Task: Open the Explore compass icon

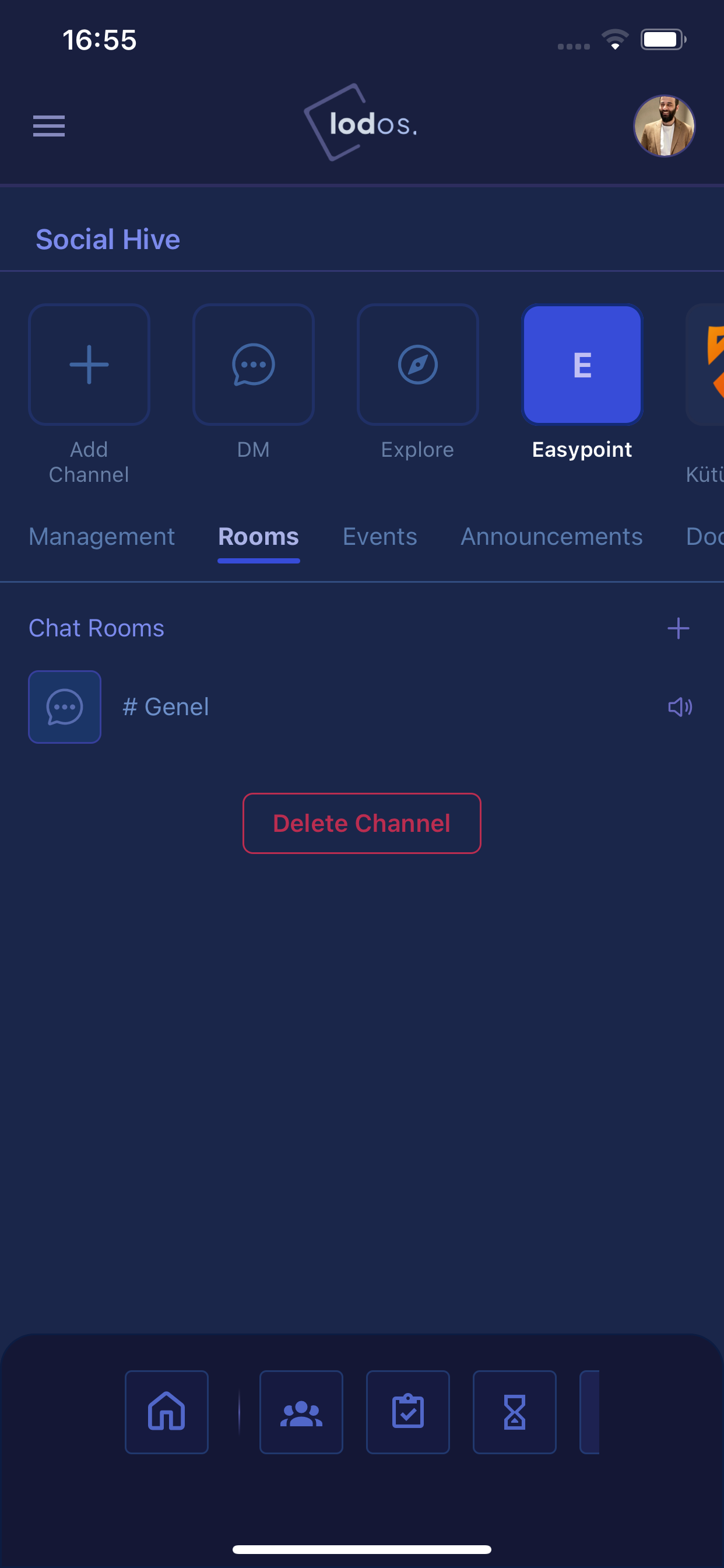Action: (x=417, y=365)
